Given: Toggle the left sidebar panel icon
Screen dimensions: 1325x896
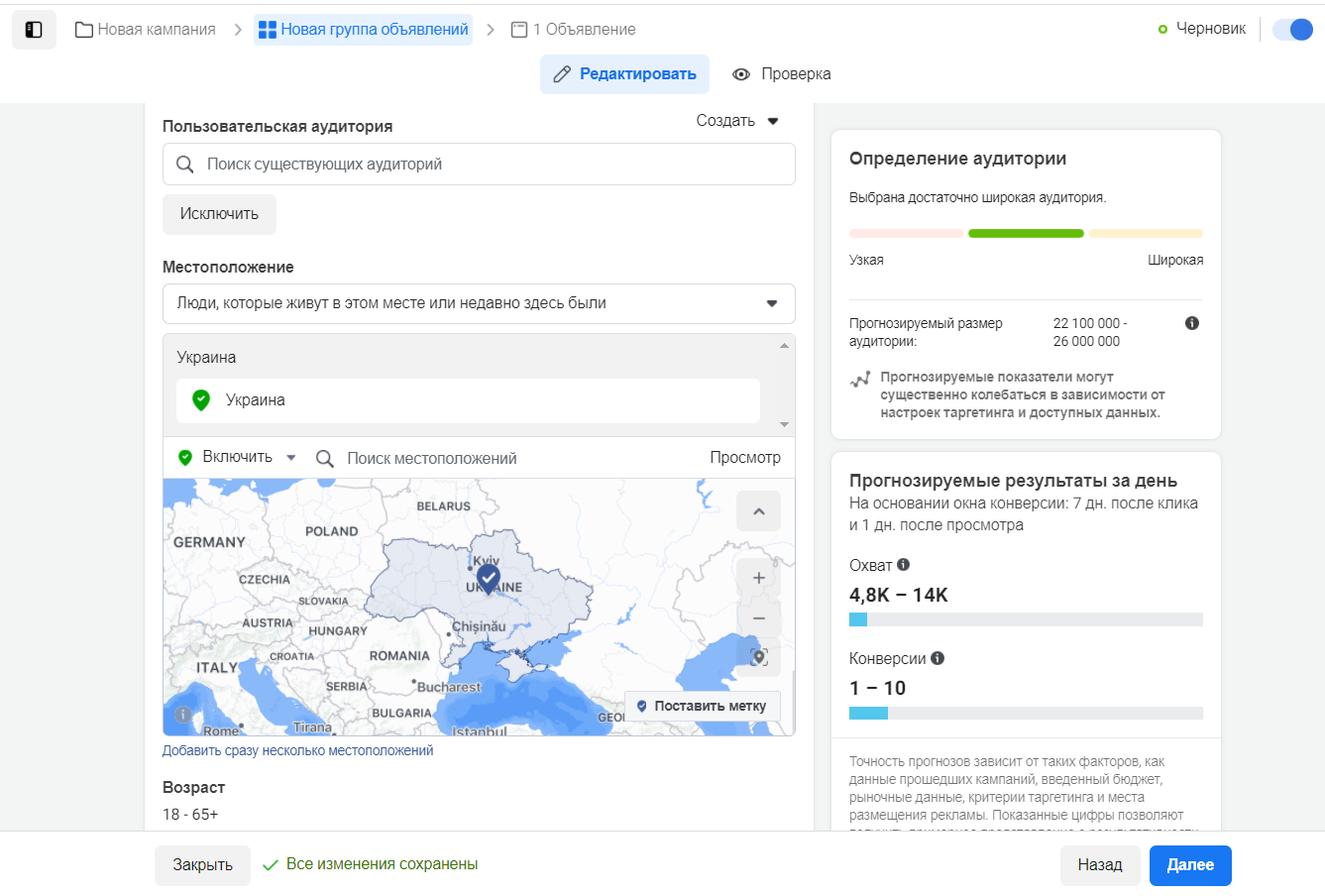Looking at the screenshot, I should click(x=34, y=30).
